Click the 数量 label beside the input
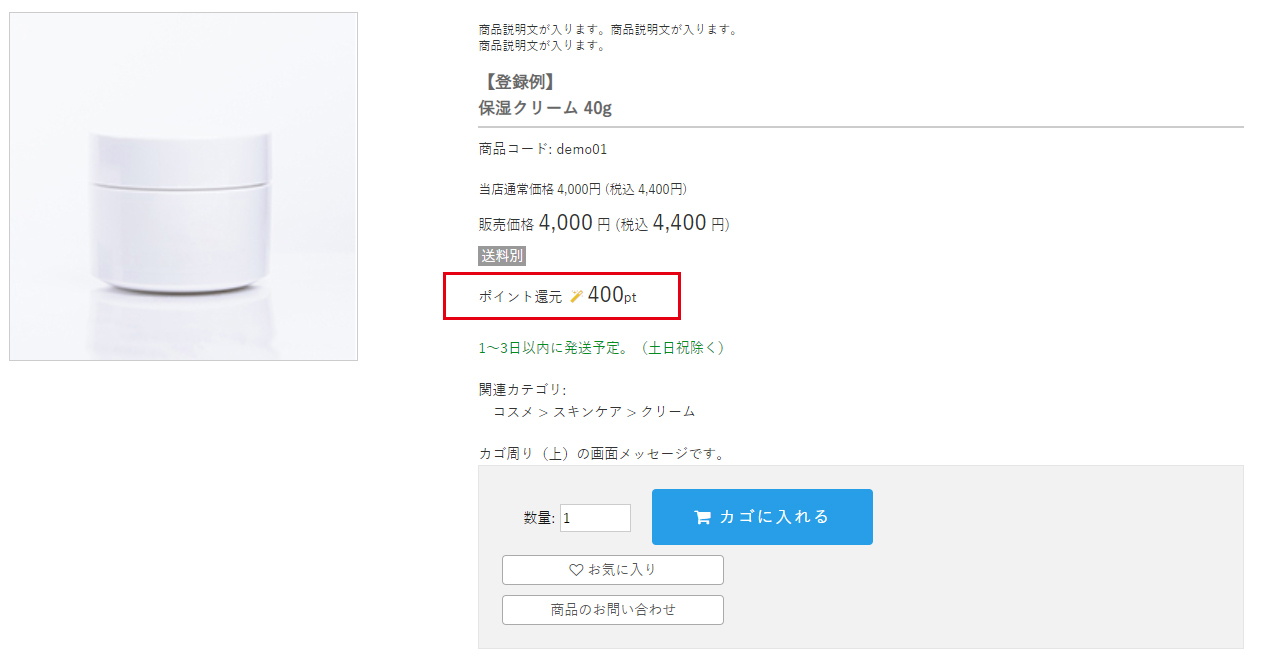 pyautogui.click(x=538, y=518)
